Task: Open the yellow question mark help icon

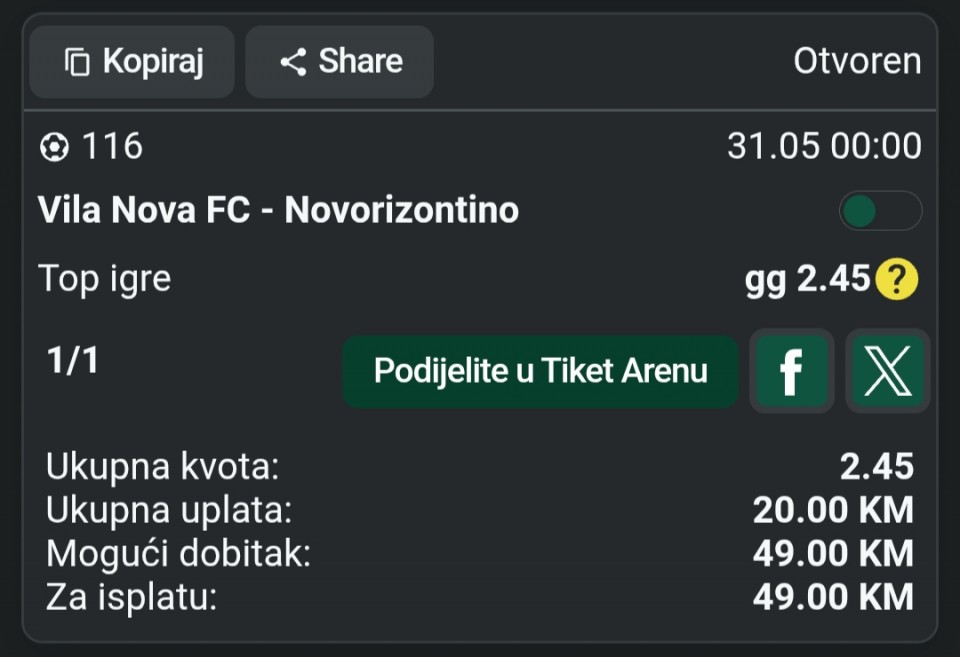Action: tap(896, 279)
